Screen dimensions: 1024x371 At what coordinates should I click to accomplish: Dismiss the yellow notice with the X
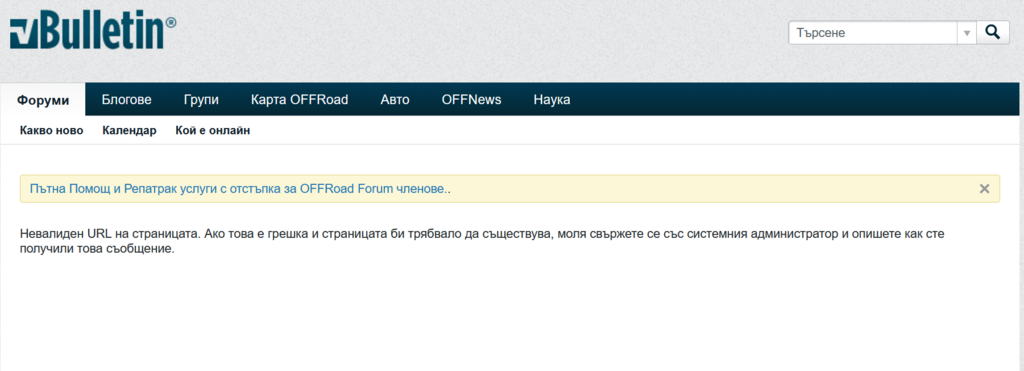click(x=984, y=189)
